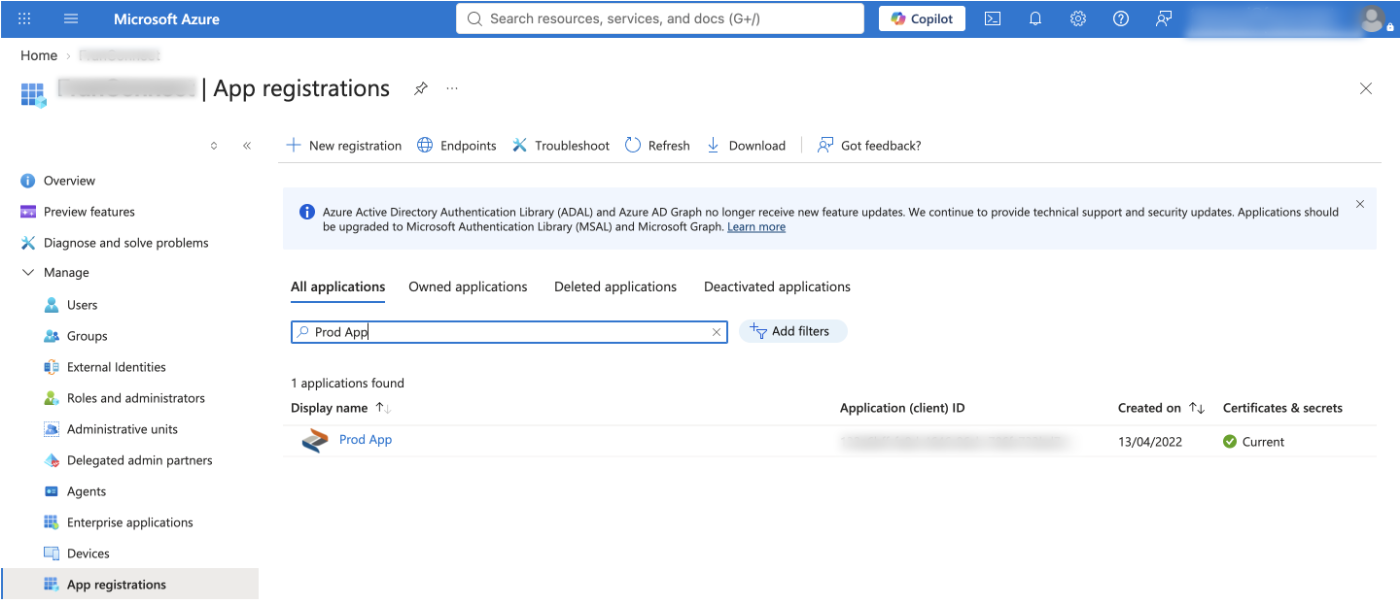The image size is (1400, 606).
Task: Clear the application search text
Action: pos(716,332)
